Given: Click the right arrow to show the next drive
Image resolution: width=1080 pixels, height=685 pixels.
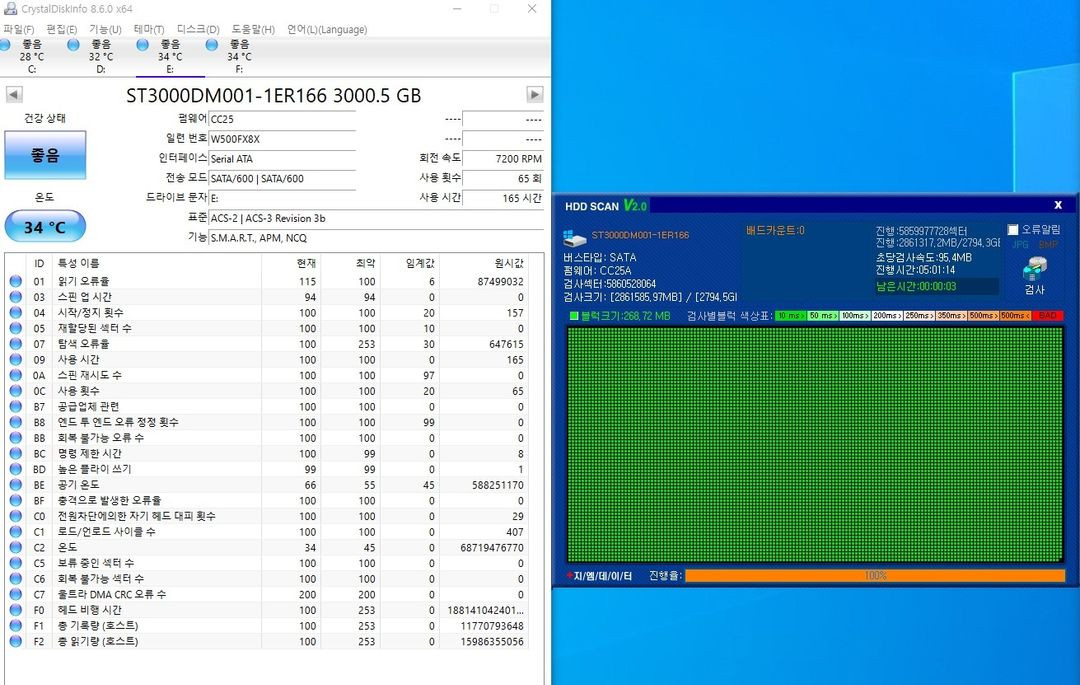Looking at the screenshot, I should tap(535, 94).
